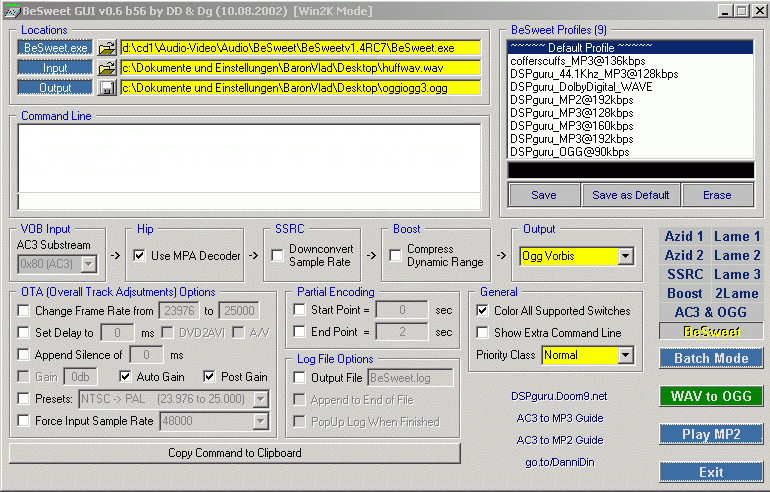Click the Exit button

tap(711, 472)
